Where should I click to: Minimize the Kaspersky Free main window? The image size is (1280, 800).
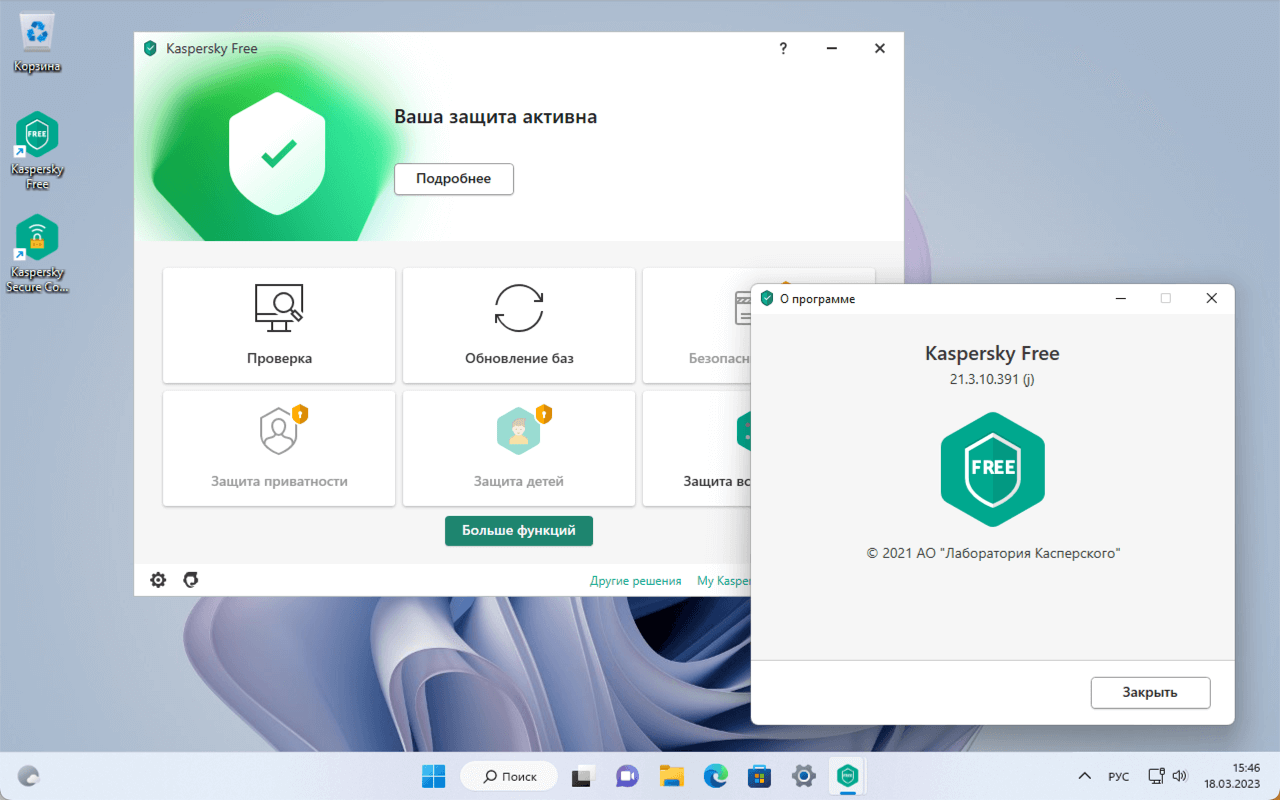pyautogui.click(x=831, y=48)
